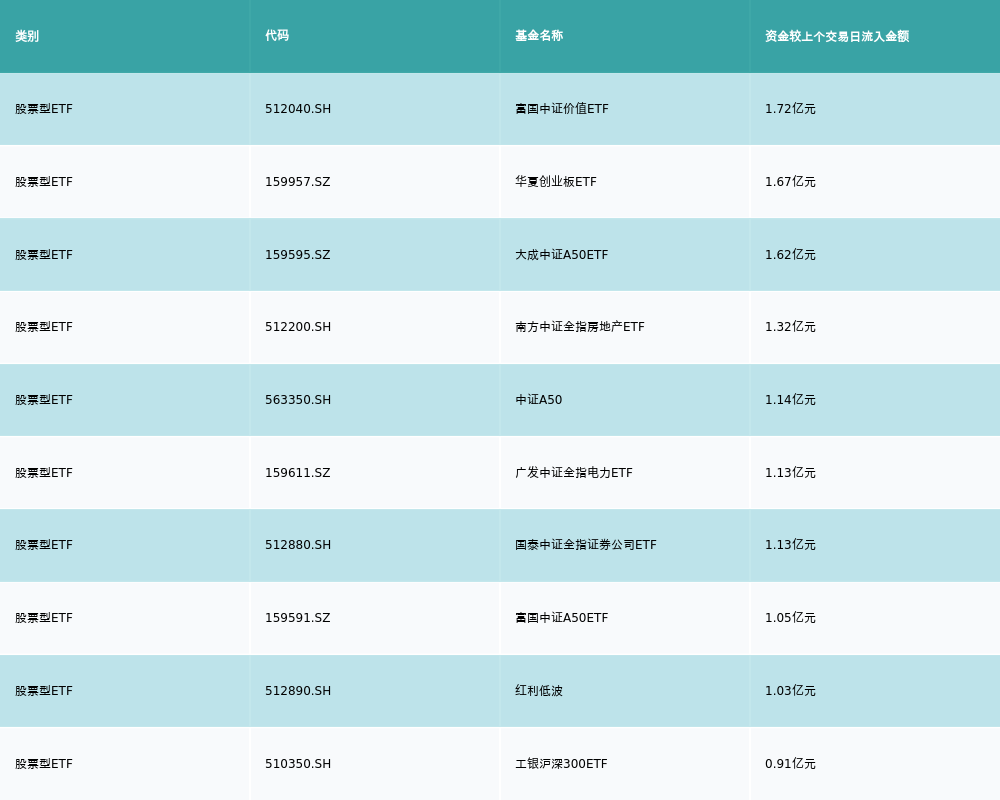1000x800 pixels.
Task: Select fund name 中证A50
Action: pos(539,400)
